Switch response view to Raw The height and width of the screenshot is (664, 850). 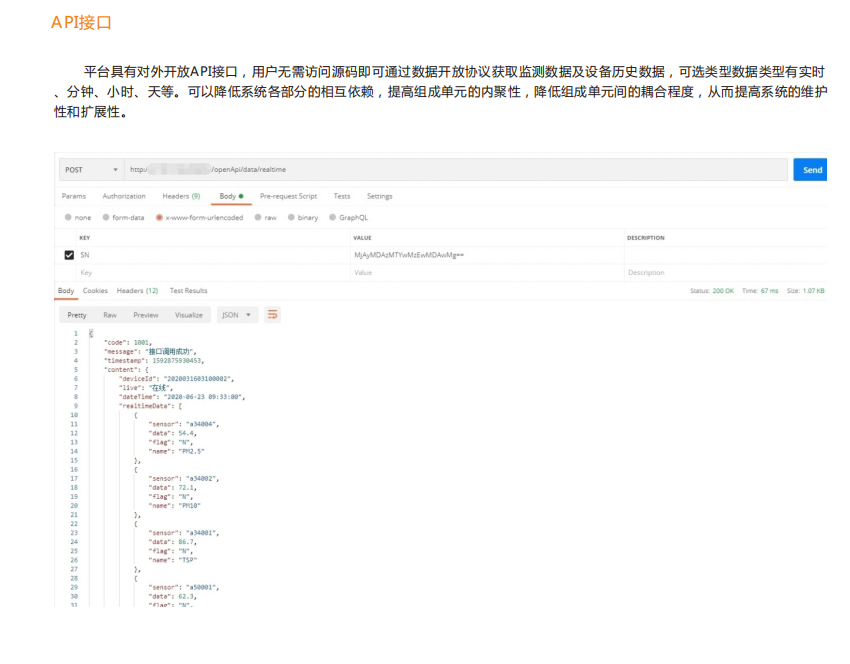[x=110, y=315]
